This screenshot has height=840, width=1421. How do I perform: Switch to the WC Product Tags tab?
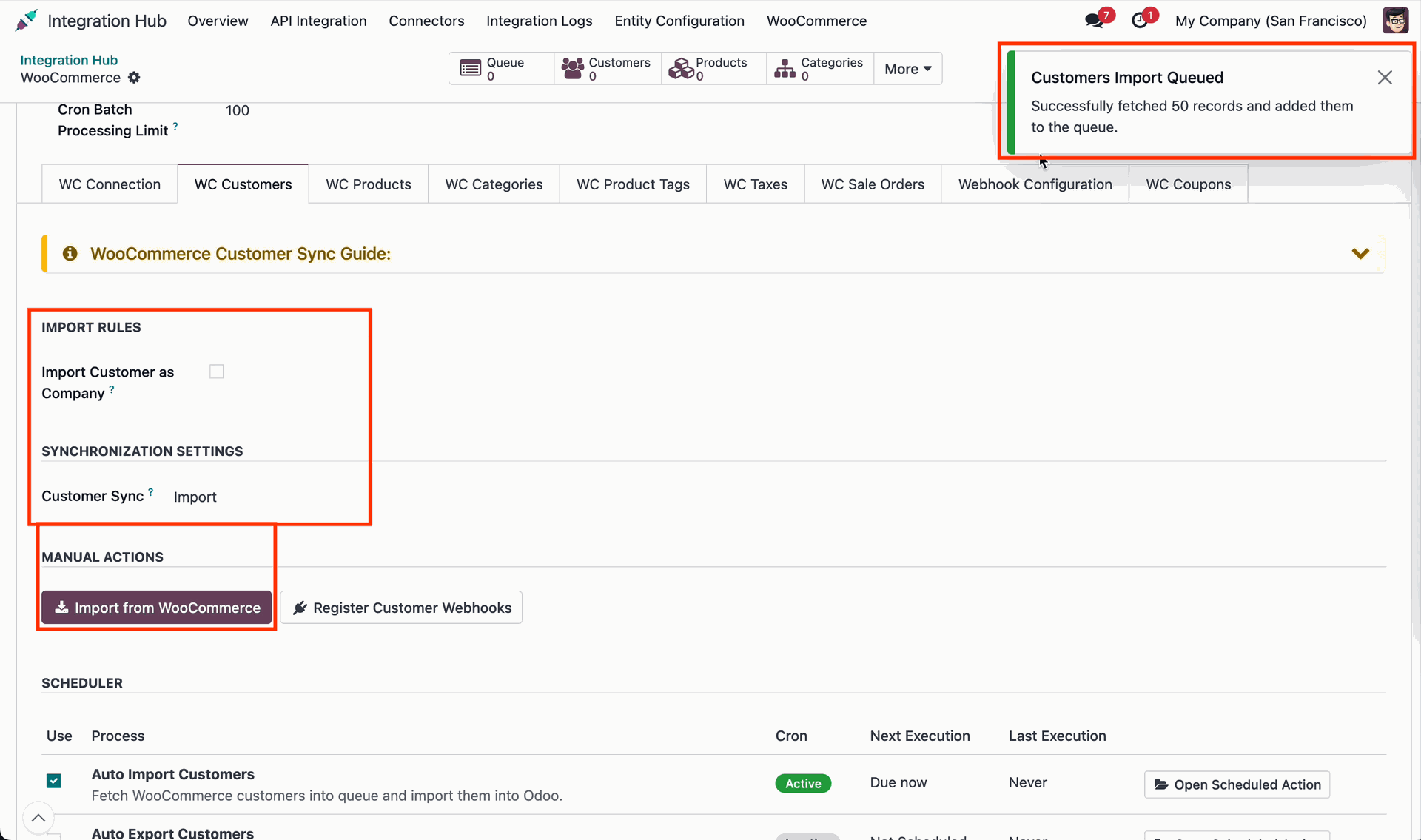633,184
